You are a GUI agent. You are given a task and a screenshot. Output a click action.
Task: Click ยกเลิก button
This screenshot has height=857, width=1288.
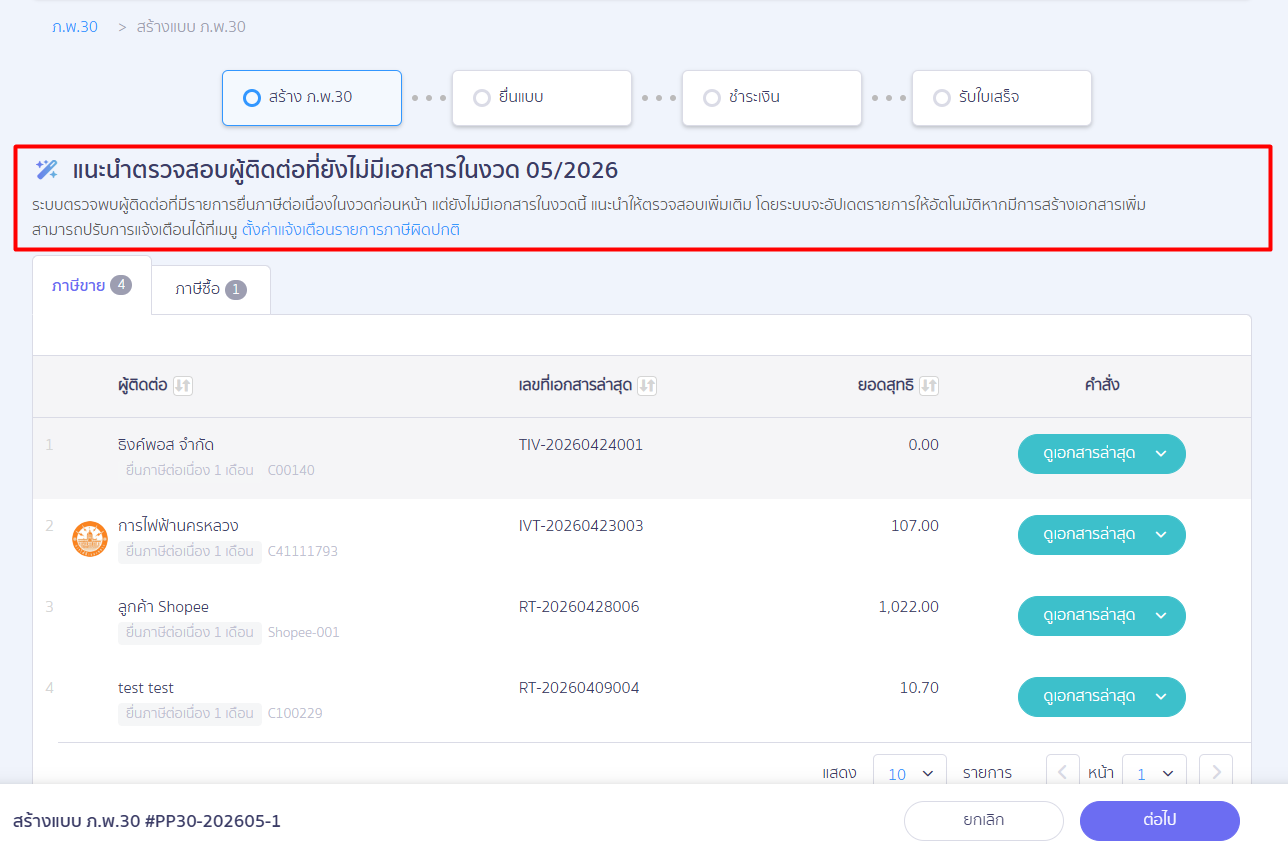pyautogui.click(x=984, y=821)
